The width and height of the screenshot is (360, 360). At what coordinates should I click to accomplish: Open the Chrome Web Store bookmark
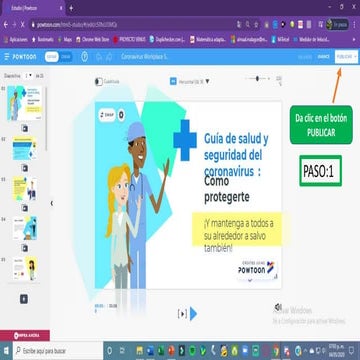point(93,39)
